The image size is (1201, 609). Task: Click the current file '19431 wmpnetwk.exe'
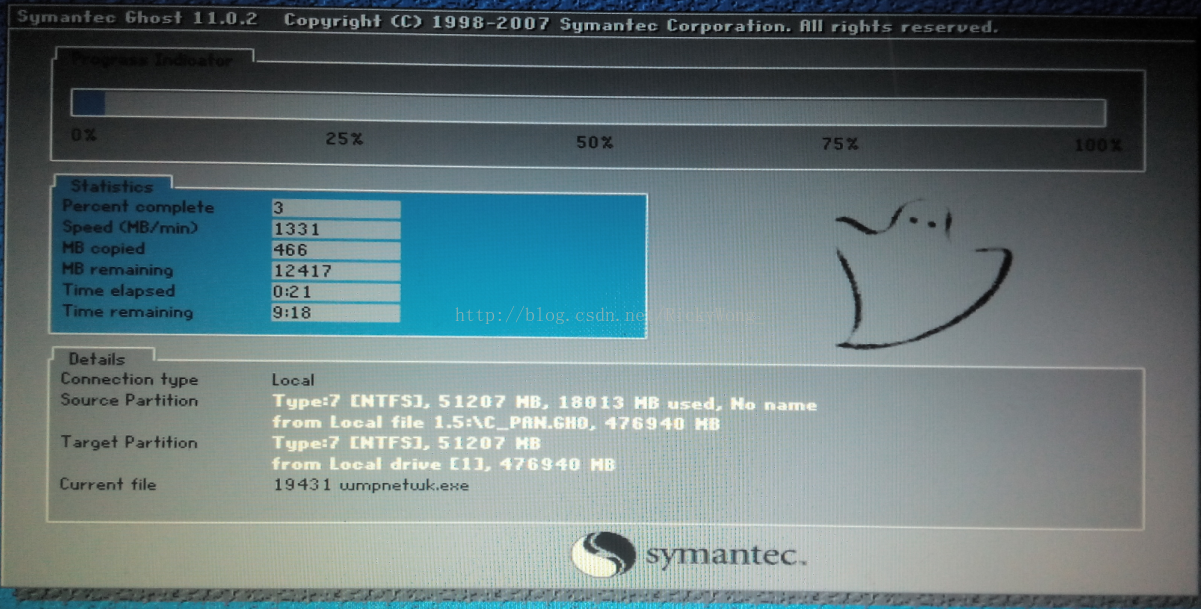pyautogui.click(x=371, y=485)
